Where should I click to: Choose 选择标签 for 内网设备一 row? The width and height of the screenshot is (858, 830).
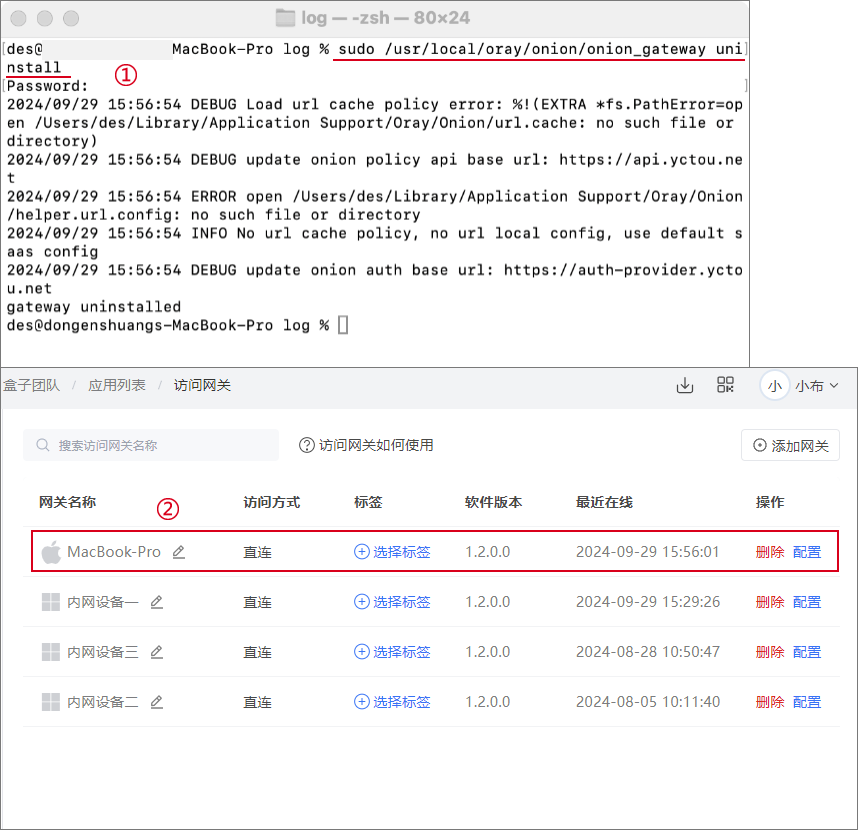392,602
